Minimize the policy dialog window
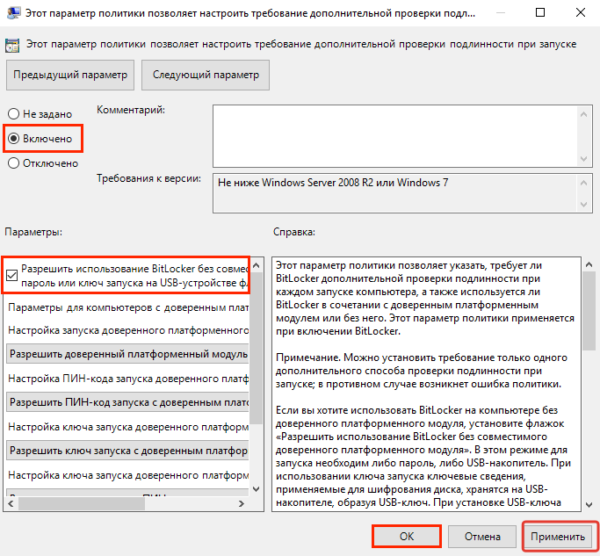 (501, 13)
